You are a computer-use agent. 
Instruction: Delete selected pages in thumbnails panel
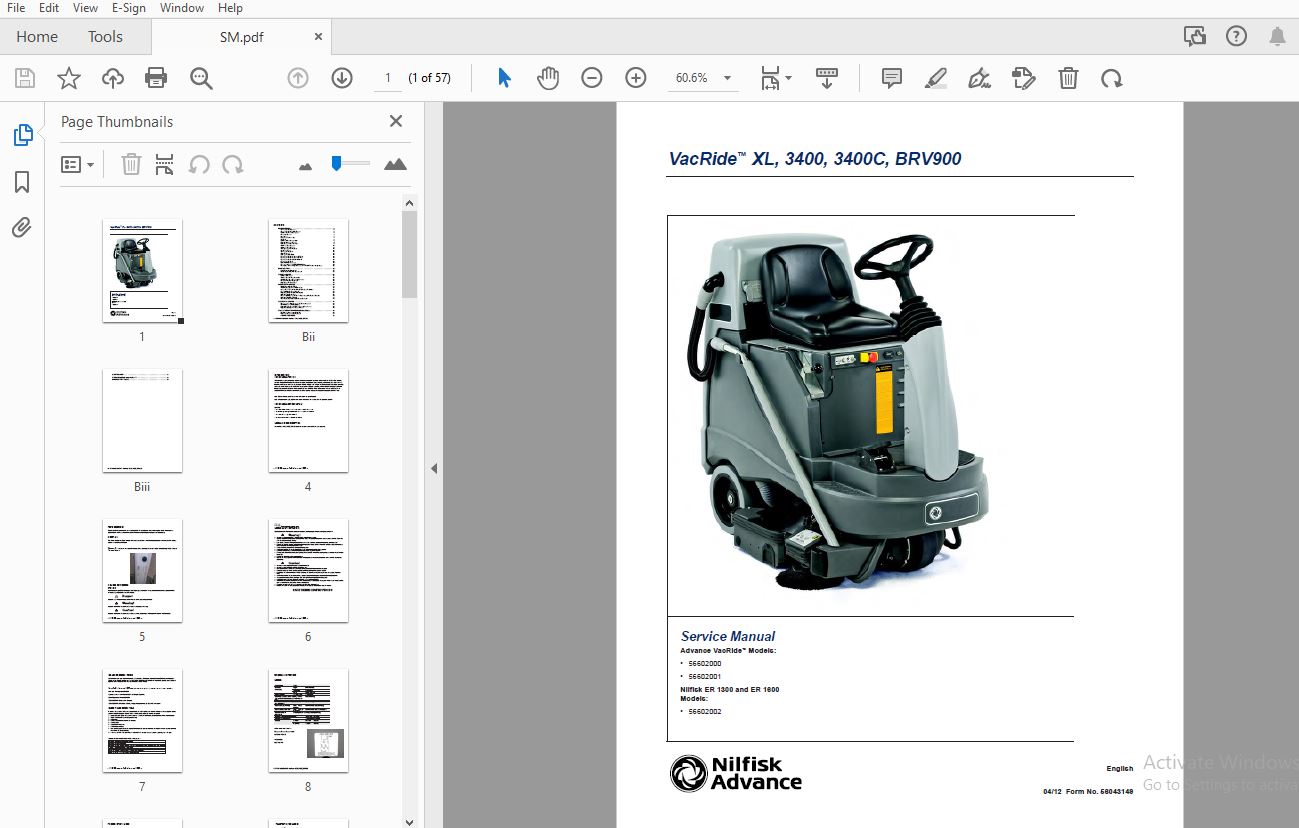pyautogui.click(x=131, y=165)
